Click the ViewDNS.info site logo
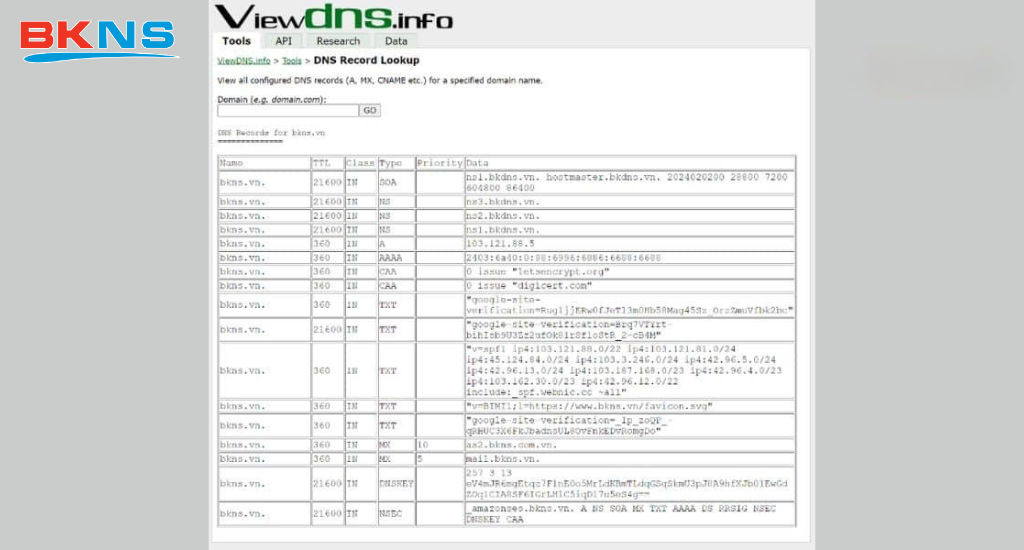The width and height of the screenshot is (1024, 550). 333,17
